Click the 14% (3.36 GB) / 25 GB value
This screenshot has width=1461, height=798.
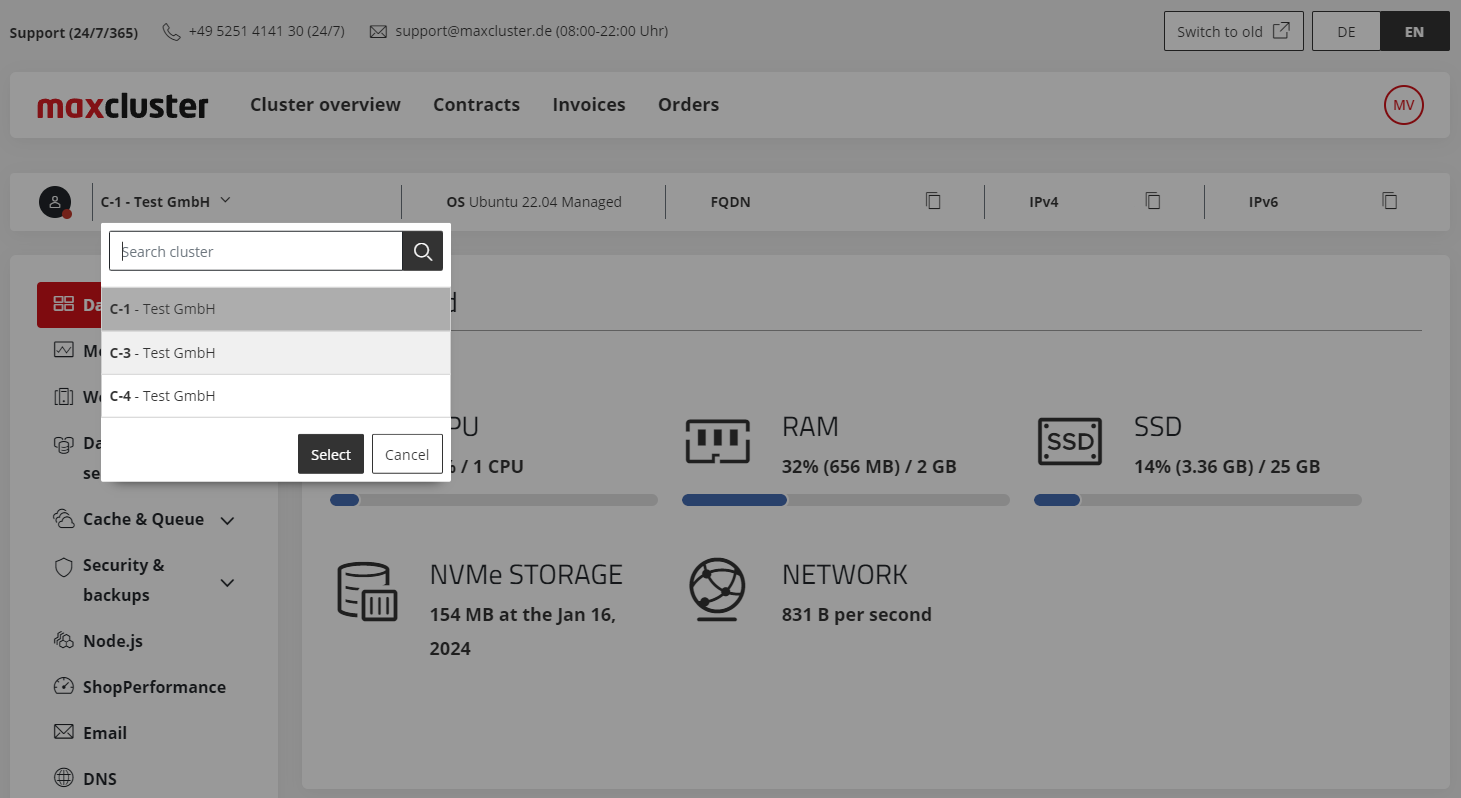coord(1227,467)
